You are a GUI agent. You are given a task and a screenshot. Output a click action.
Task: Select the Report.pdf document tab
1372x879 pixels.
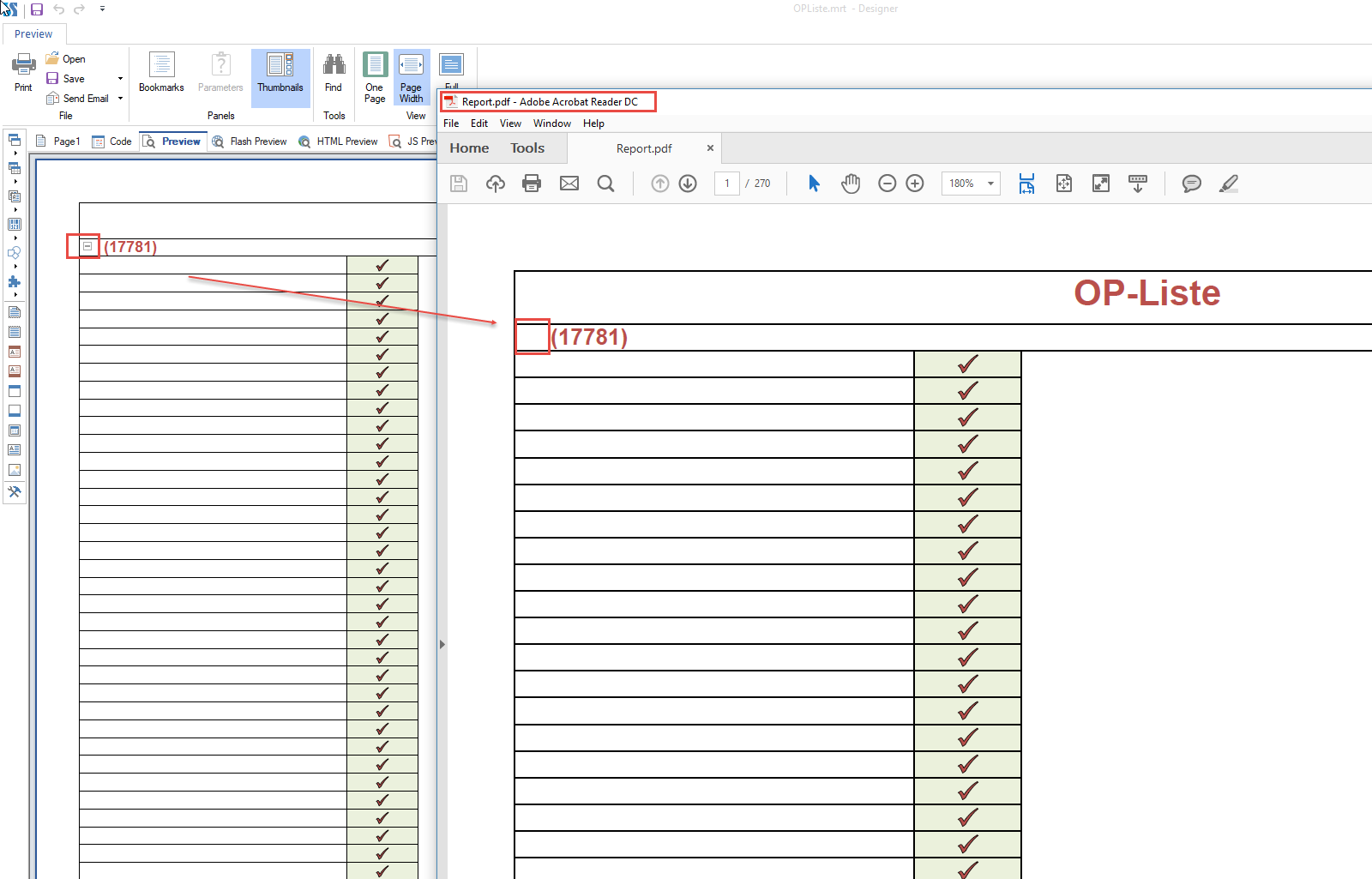[x=644, y=148]
